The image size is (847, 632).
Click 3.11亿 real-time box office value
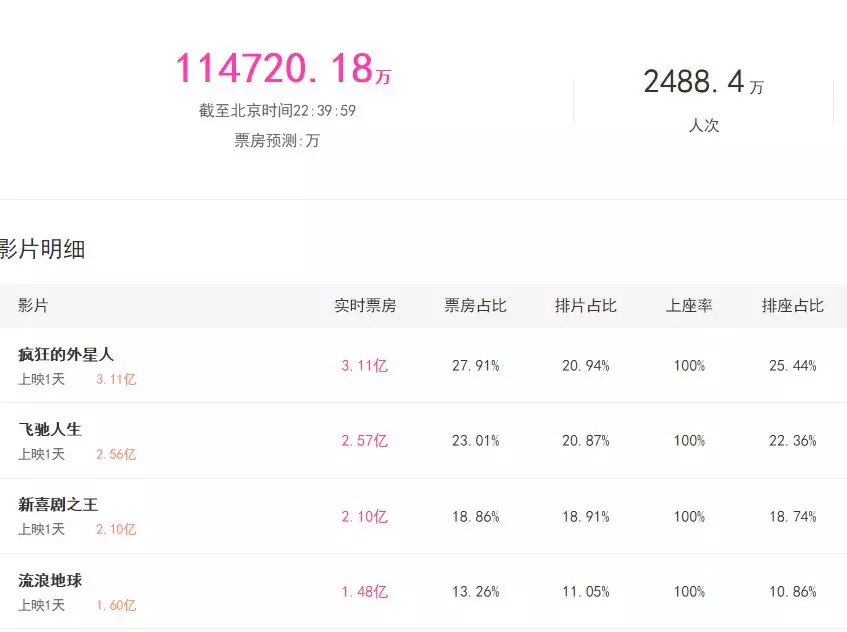click(x=364, y=366)
